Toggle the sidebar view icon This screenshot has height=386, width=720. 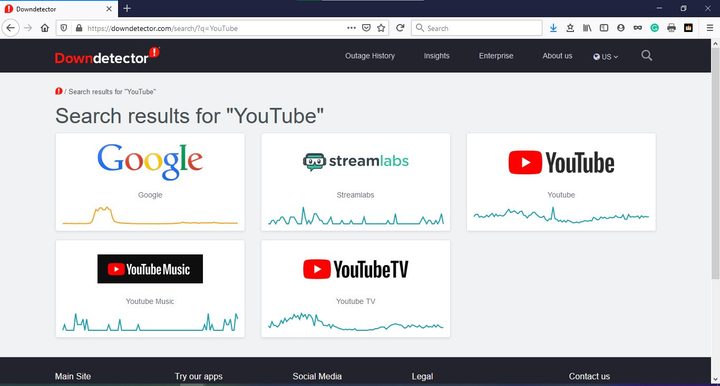604,28
